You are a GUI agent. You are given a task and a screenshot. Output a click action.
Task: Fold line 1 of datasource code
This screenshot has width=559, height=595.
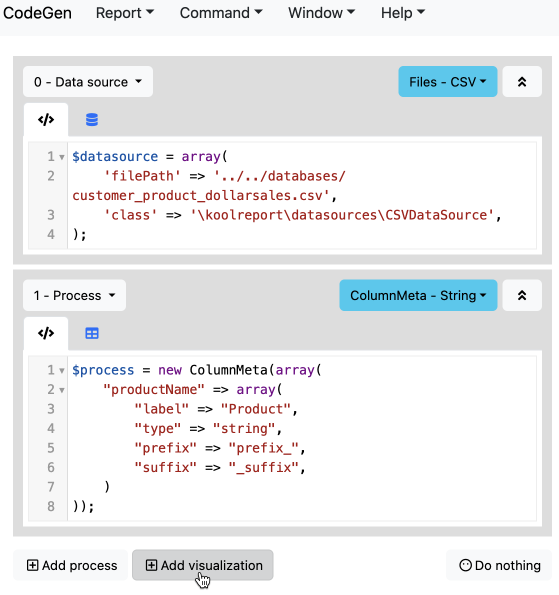point(62,157)
